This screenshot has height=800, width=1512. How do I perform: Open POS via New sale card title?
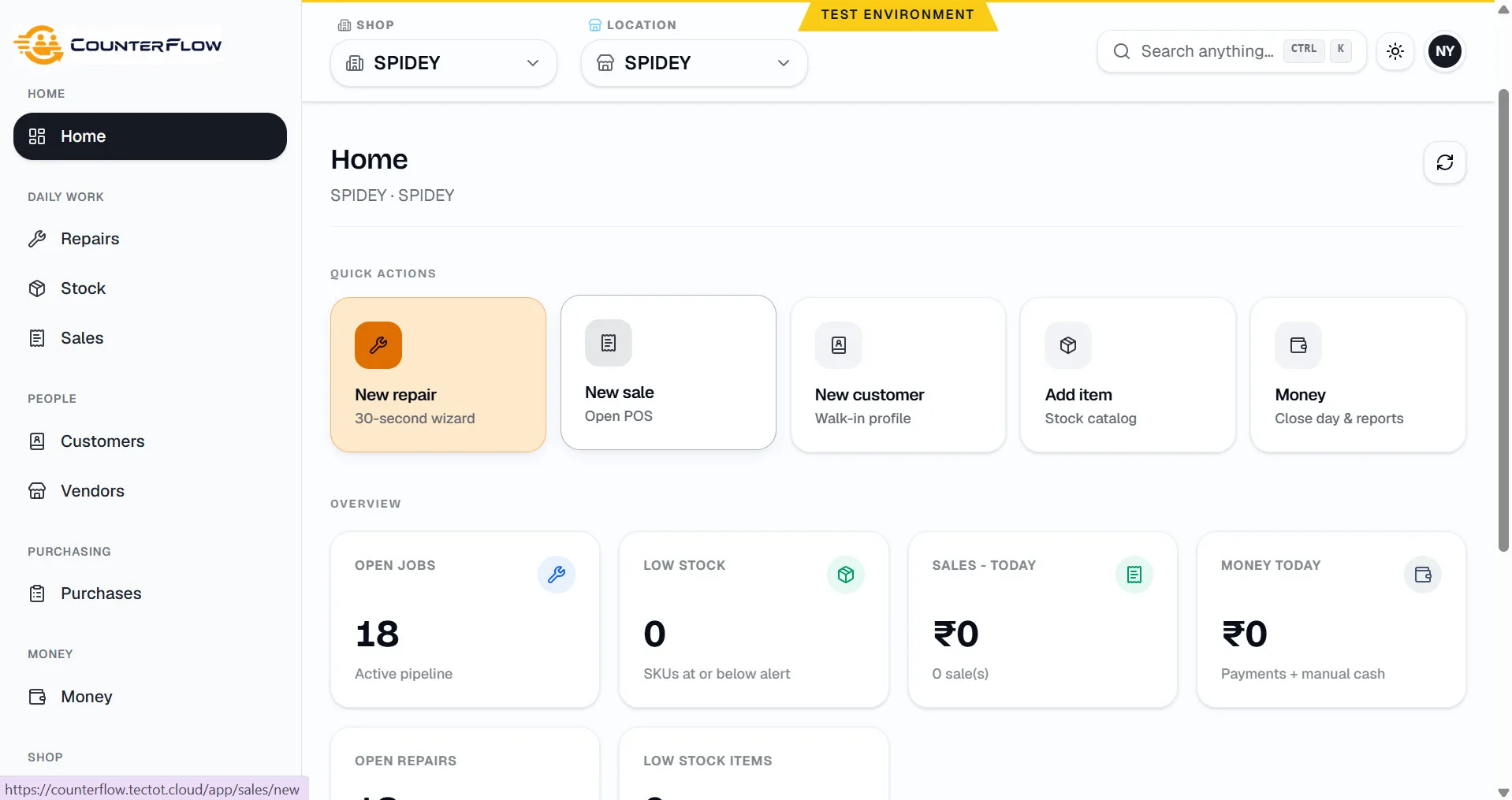pyautogui.click(x=620, y=393)
